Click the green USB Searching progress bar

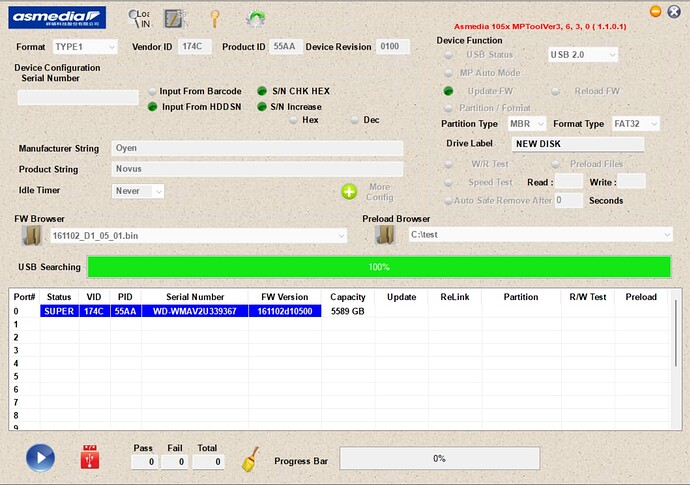[379, 267]
